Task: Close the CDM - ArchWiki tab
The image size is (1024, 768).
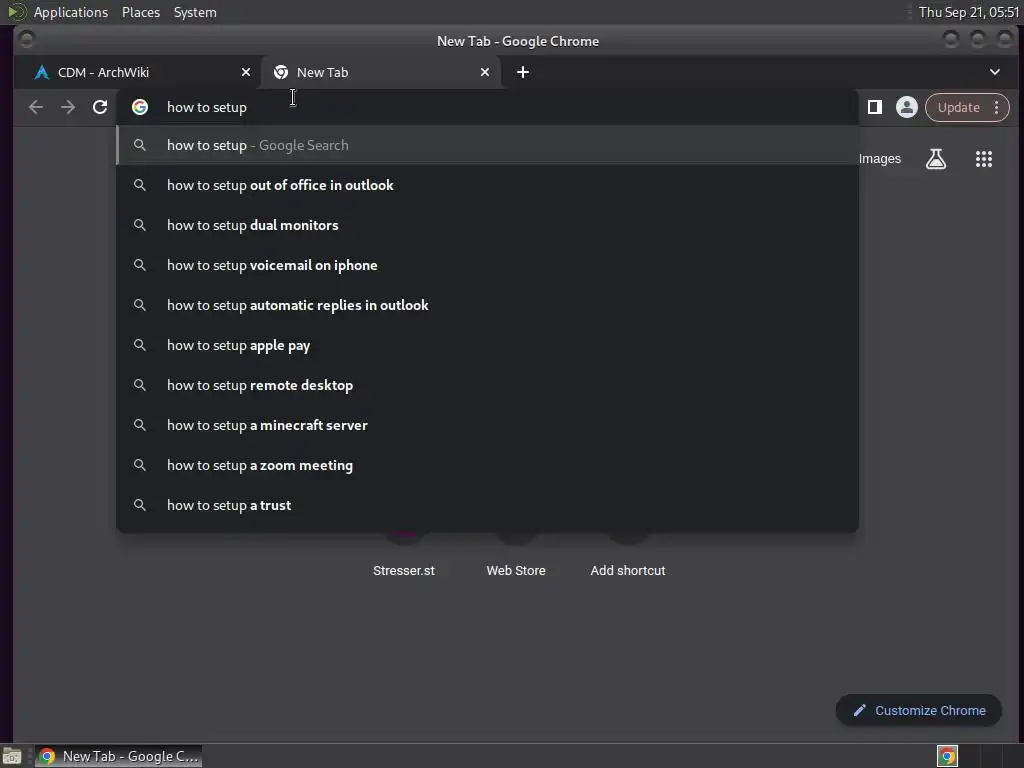Action: pyautogui.click(x=246, y=72)
